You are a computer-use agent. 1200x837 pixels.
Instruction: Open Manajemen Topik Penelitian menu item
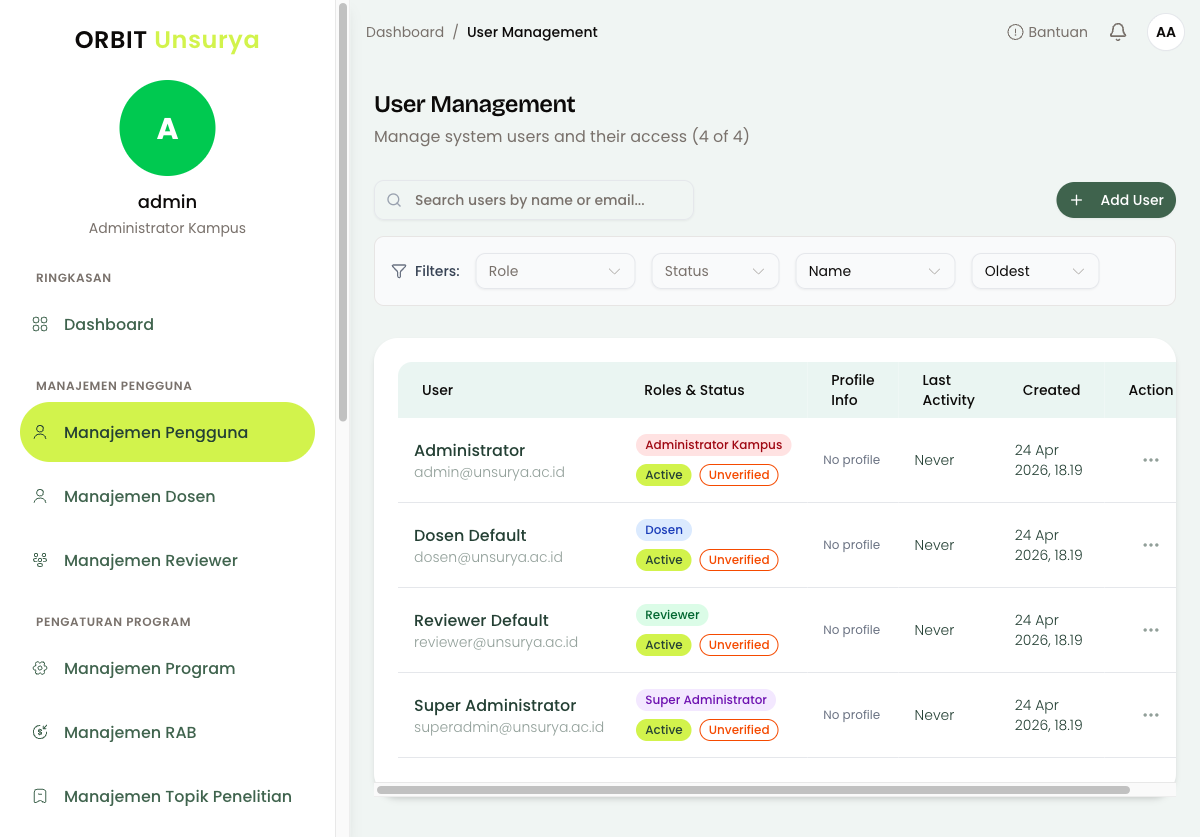pyautogui.click(x=167, y=796)
